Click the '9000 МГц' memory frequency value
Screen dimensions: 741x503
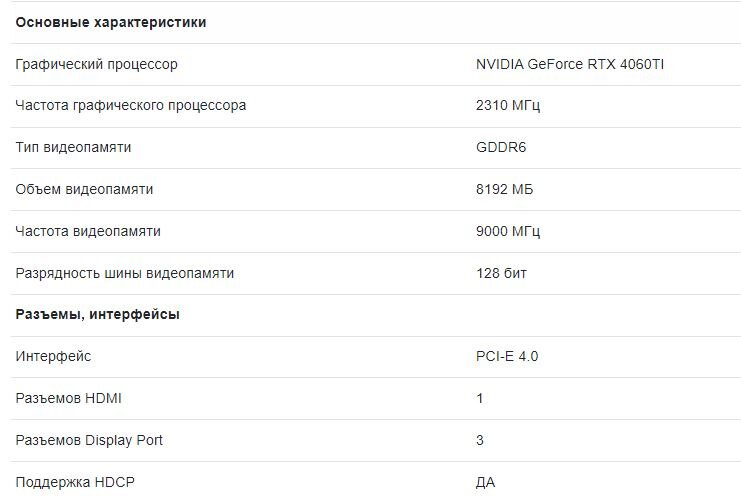pos(508,231)
